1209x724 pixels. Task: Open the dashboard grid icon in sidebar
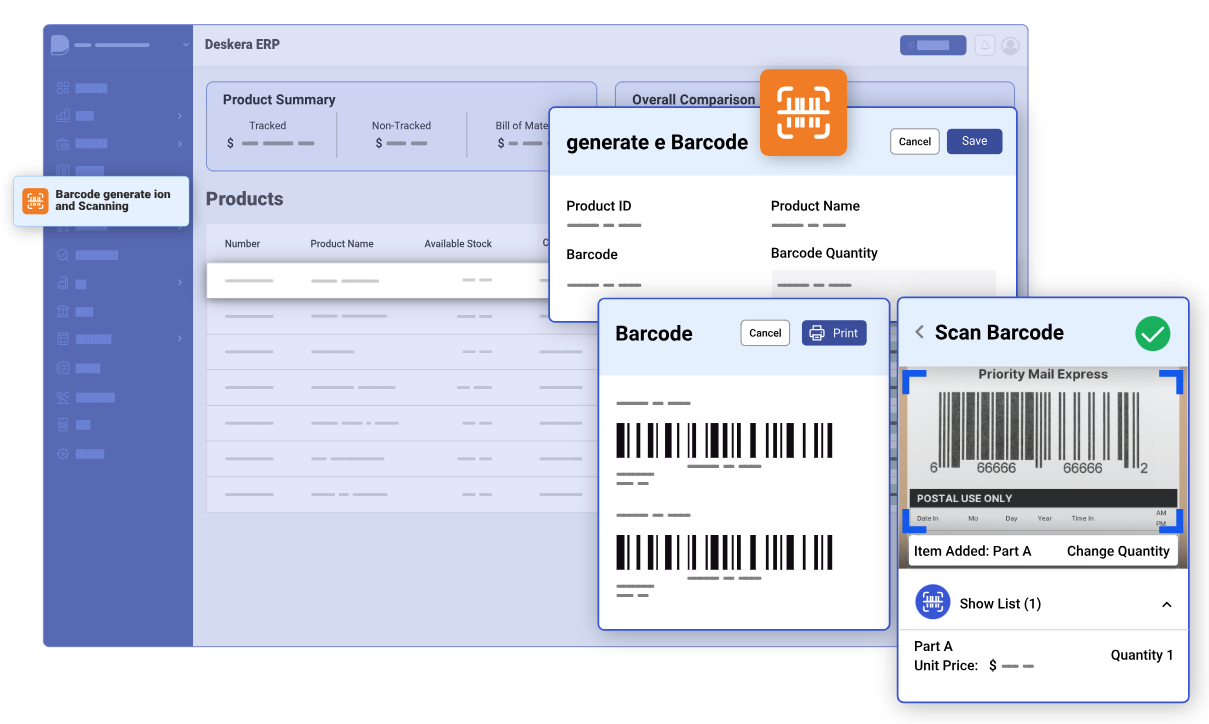(63, 88)
